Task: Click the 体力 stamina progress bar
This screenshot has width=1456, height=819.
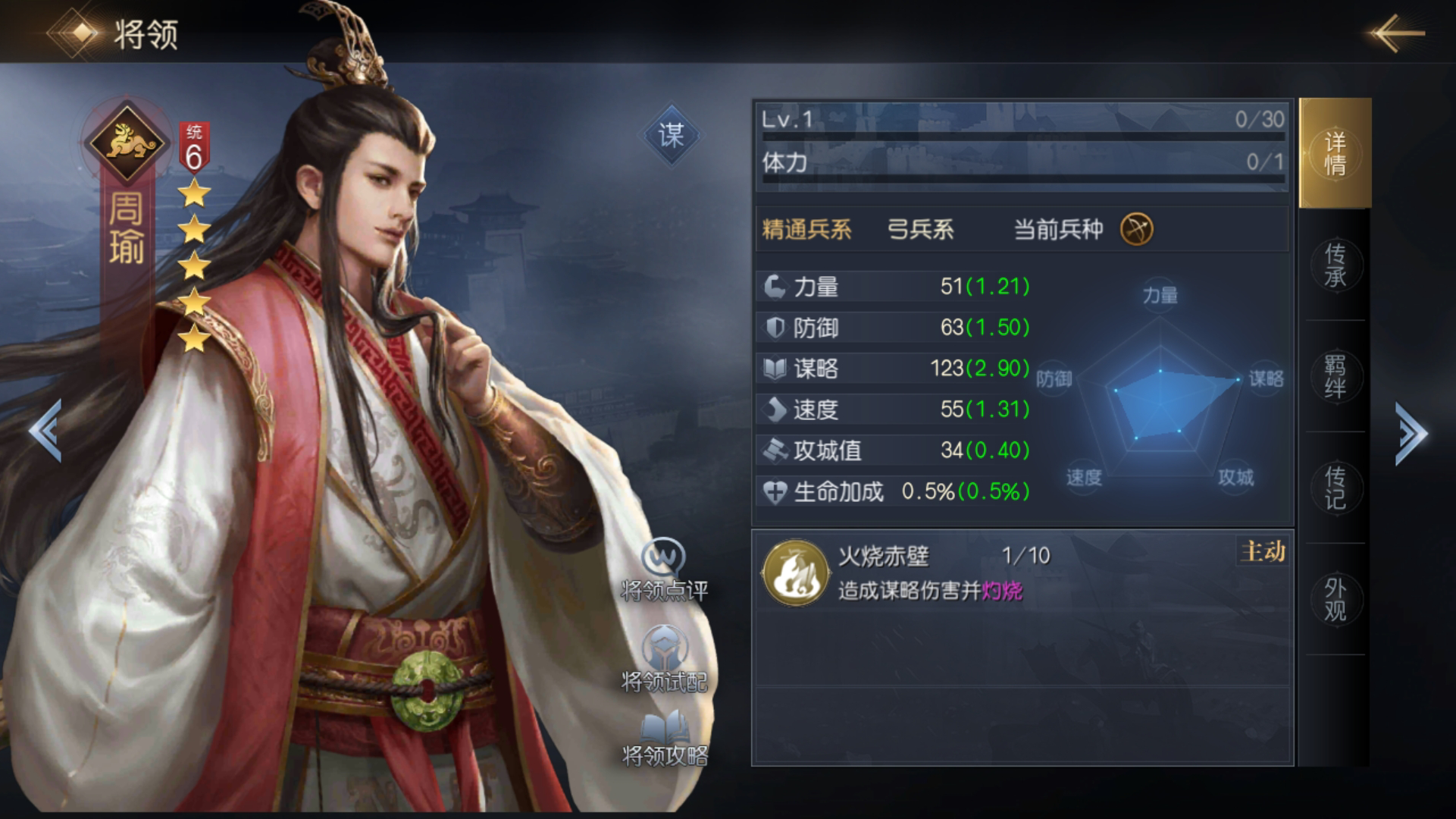Action: point(1023,180)
